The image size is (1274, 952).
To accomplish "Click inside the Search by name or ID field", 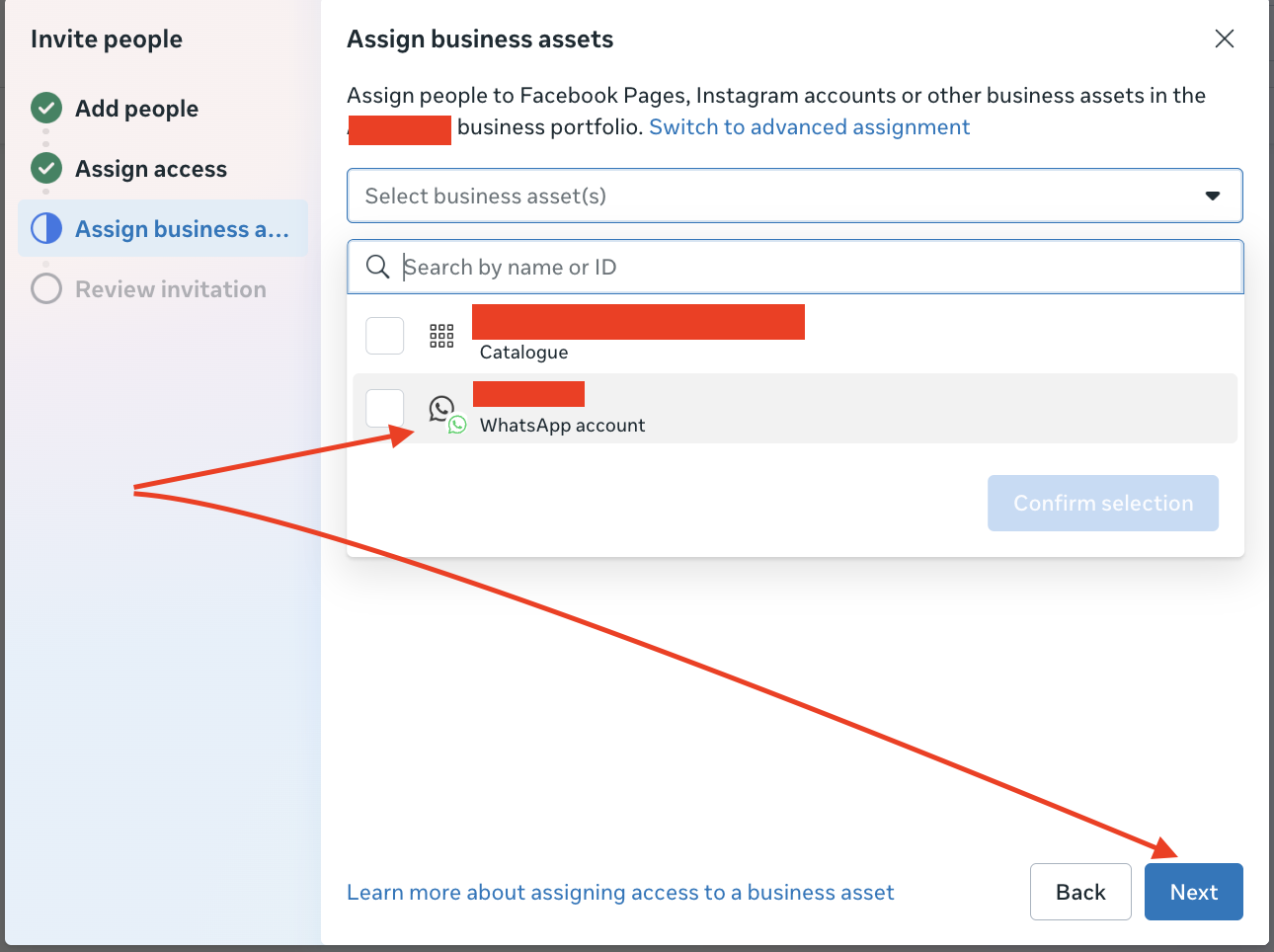I will point(691,267).
